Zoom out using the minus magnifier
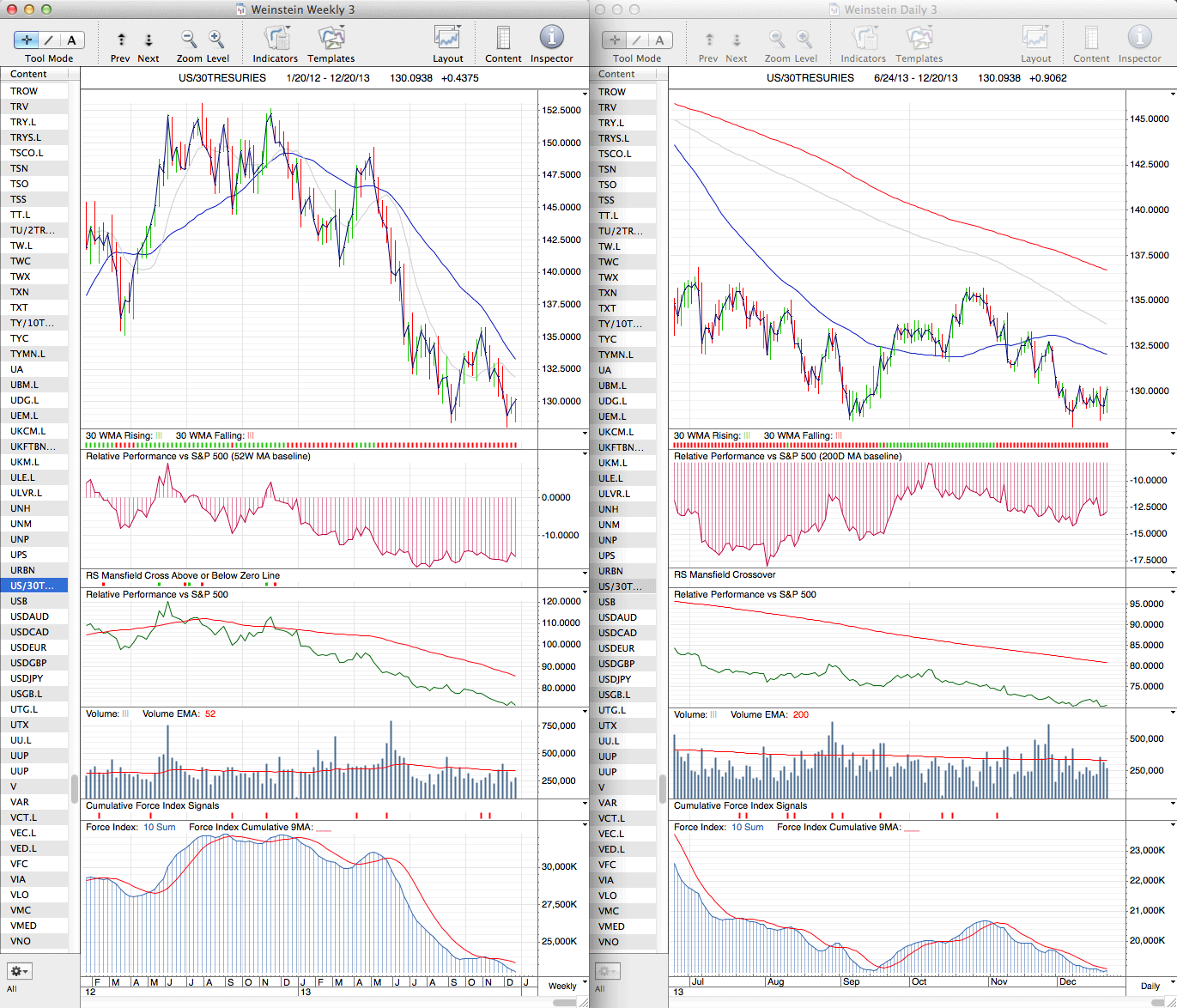This screenshot has height=1008, width=1177. [x=188, y=39]
